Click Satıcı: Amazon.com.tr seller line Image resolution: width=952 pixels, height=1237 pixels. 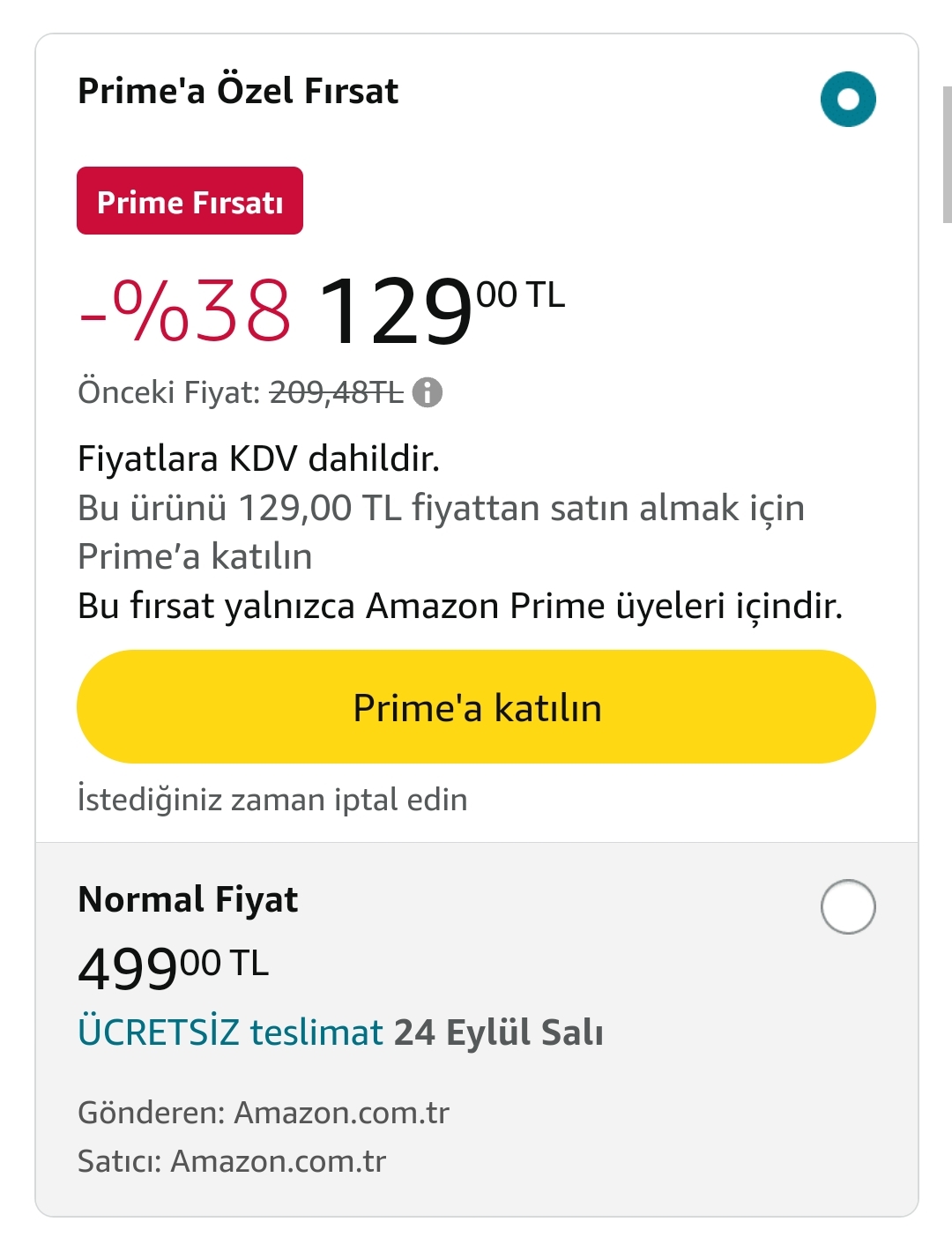232,1161
